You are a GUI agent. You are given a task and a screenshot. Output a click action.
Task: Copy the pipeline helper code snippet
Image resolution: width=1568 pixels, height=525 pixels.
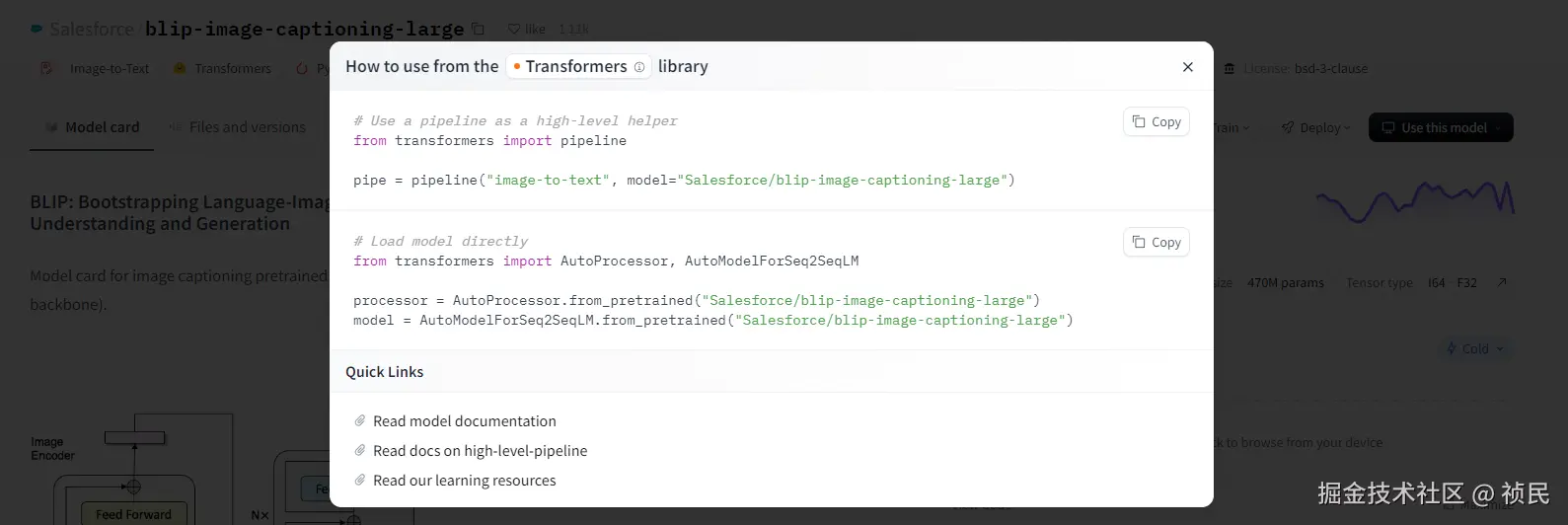[x=1157, y=121]
